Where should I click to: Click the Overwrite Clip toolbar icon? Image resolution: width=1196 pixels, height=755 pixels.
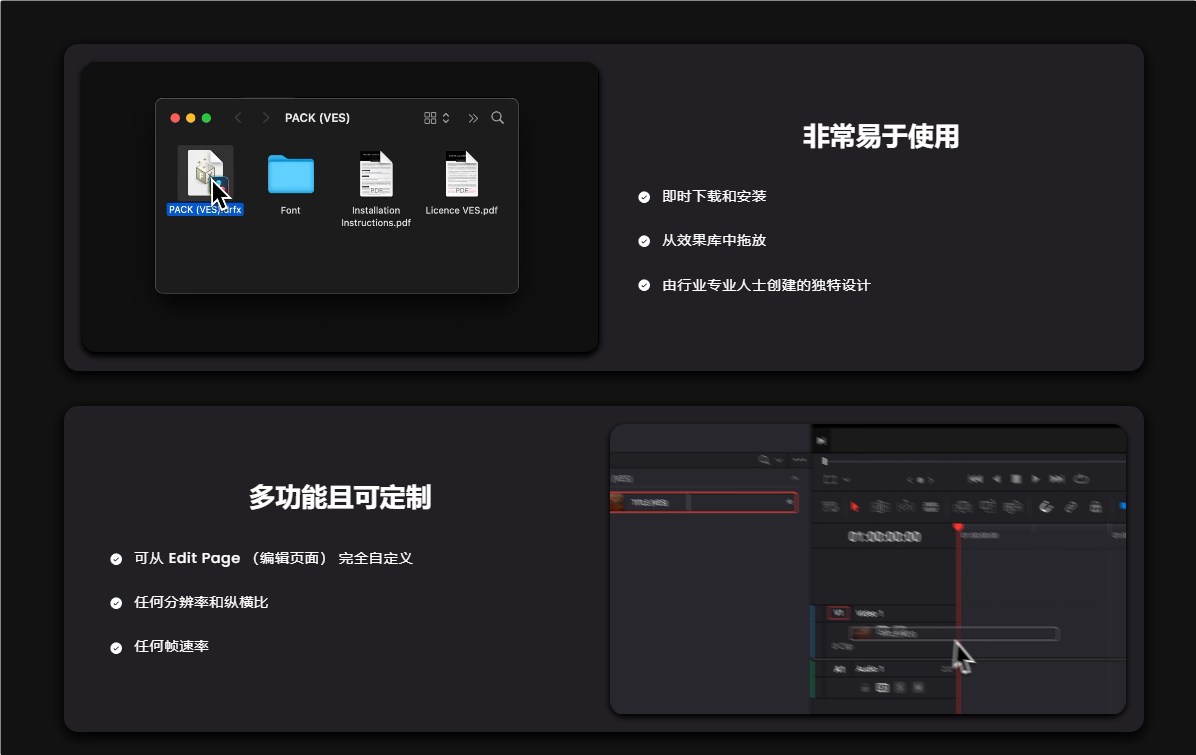(988, 506)
